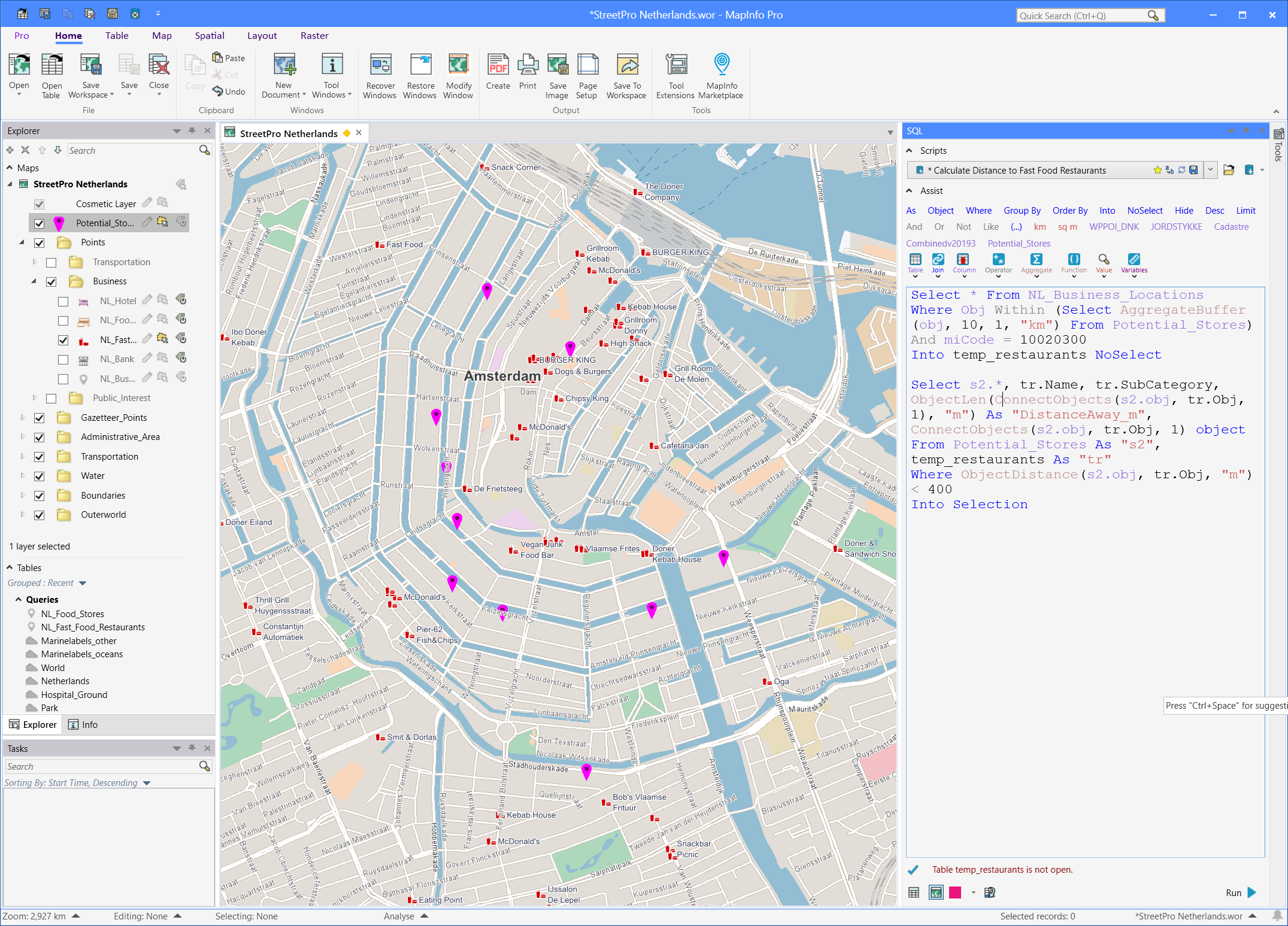Open the MapInfo Marketplace

coord(721,76)
